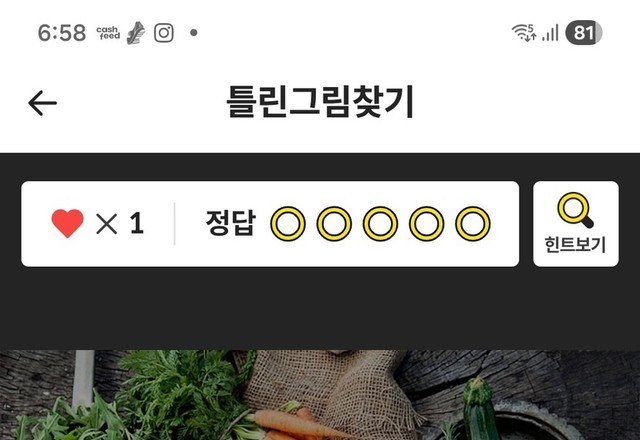Click the 정답 label
640x440 pixels.
click(x=231, y=223)
